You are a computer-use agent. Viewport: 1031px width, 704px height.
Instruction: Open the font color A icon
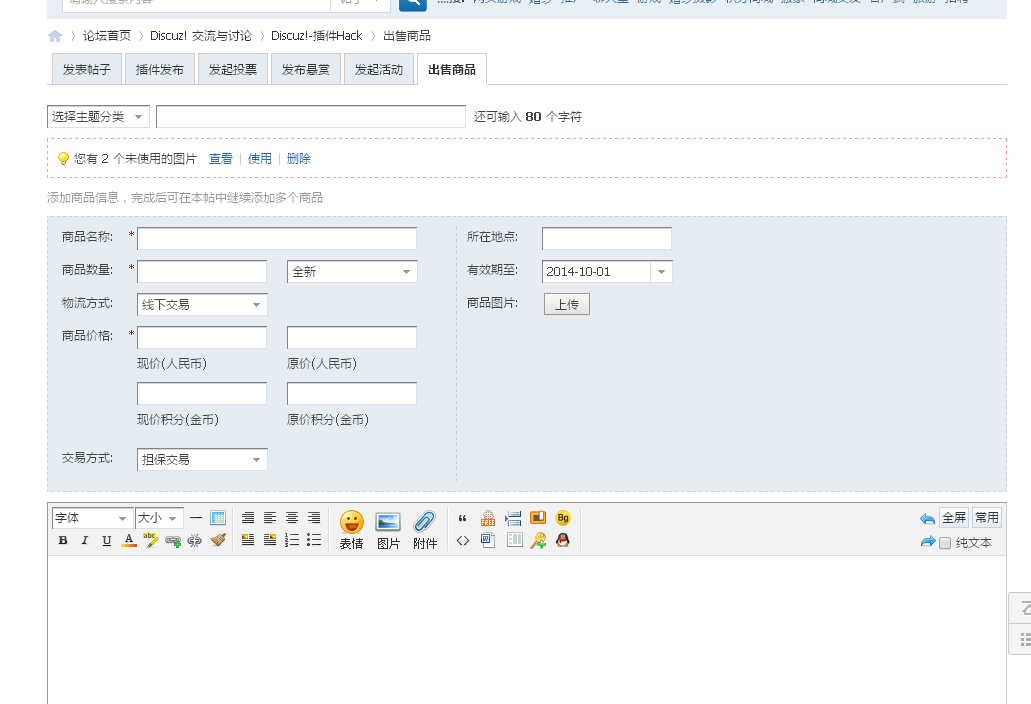pyautogui.click(x=129, y=540)
